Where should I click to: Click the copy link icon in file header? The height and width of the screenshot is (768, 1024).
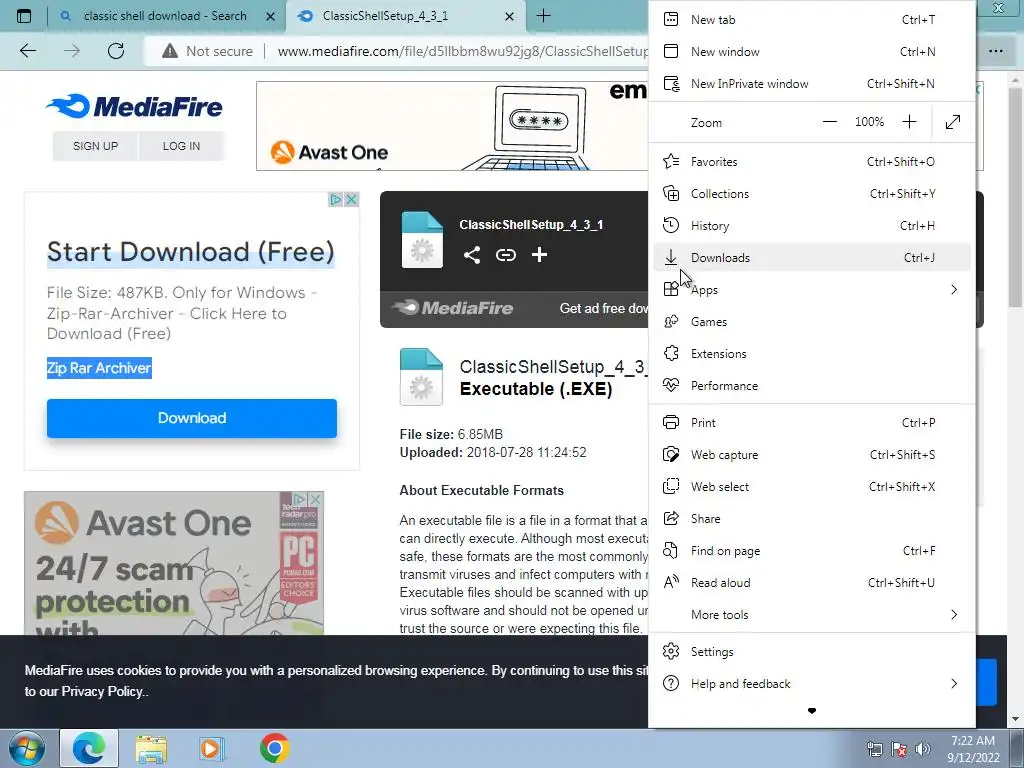pos(505,255)
